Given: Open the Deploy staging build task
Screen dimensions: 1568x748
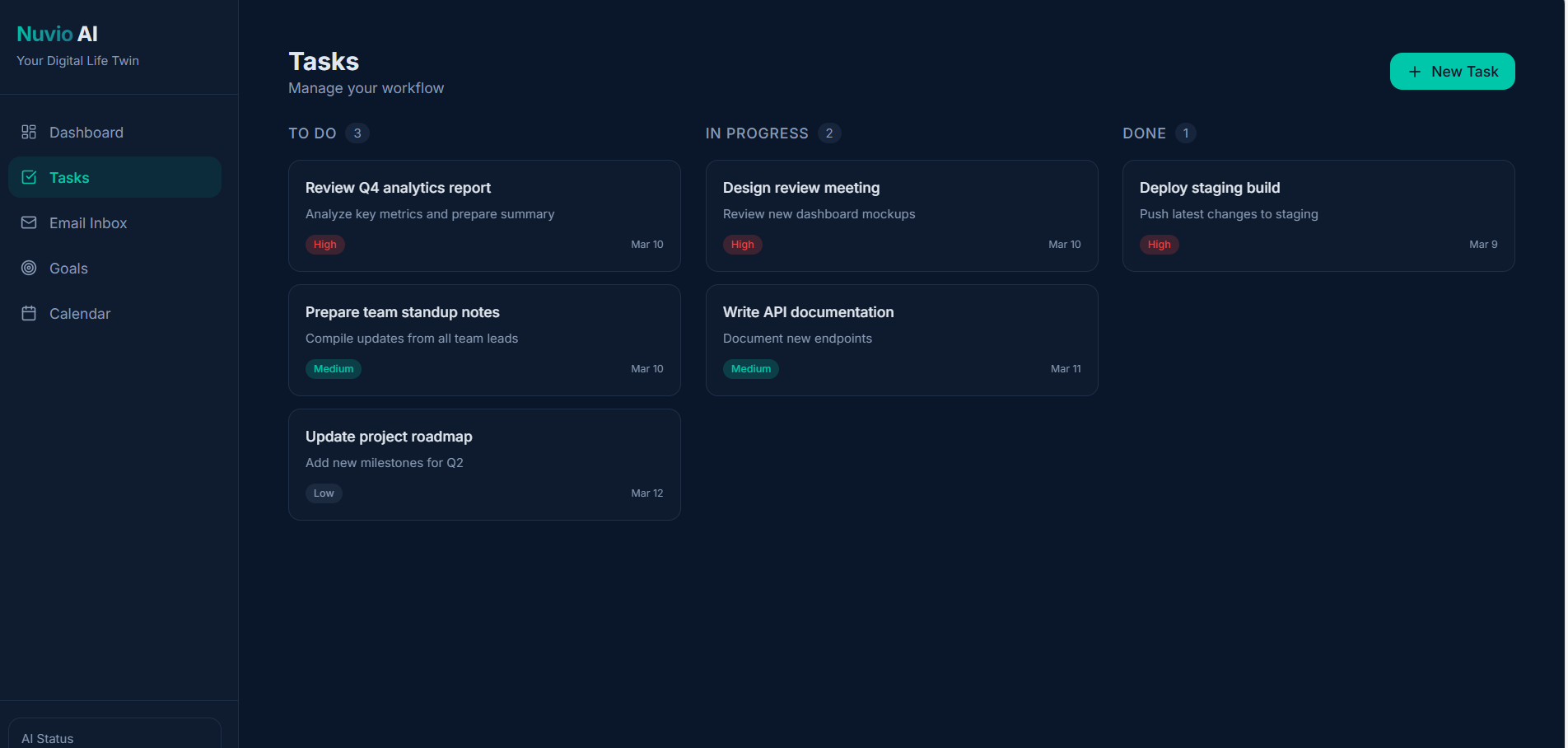Looking at the screenshot, I should (1318, 216).
